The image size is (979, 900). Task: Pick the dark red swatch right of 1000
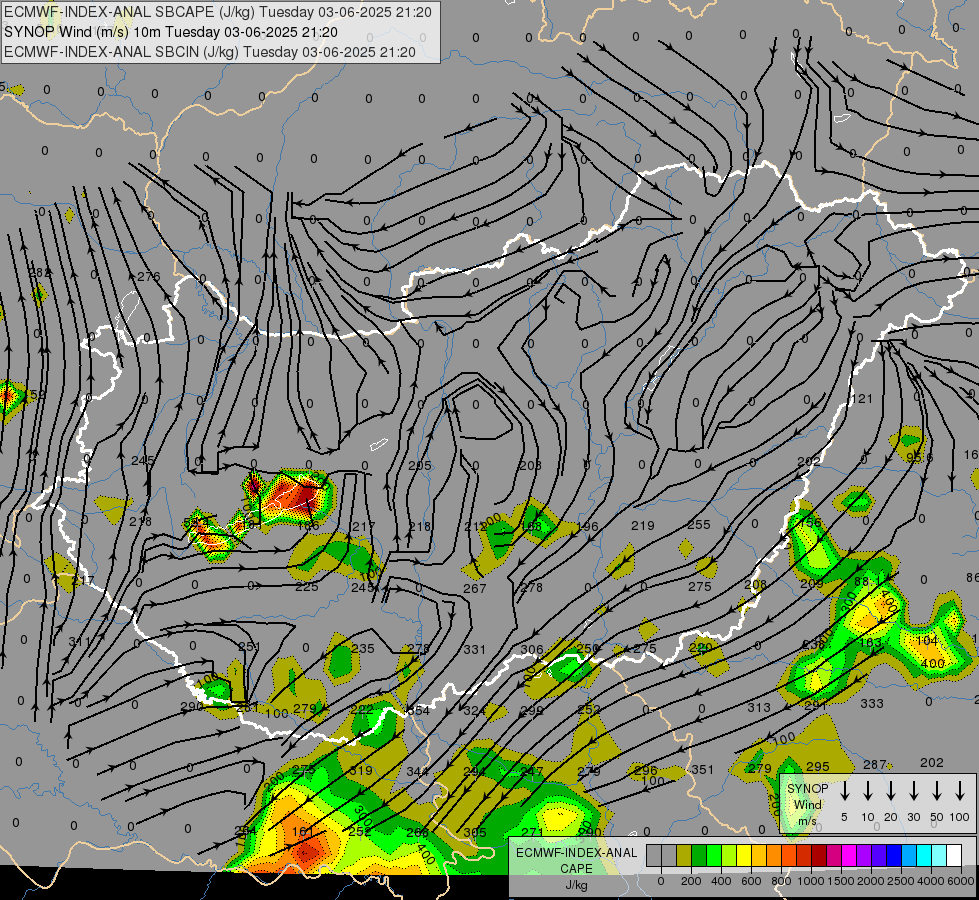(x=819, y=855)
